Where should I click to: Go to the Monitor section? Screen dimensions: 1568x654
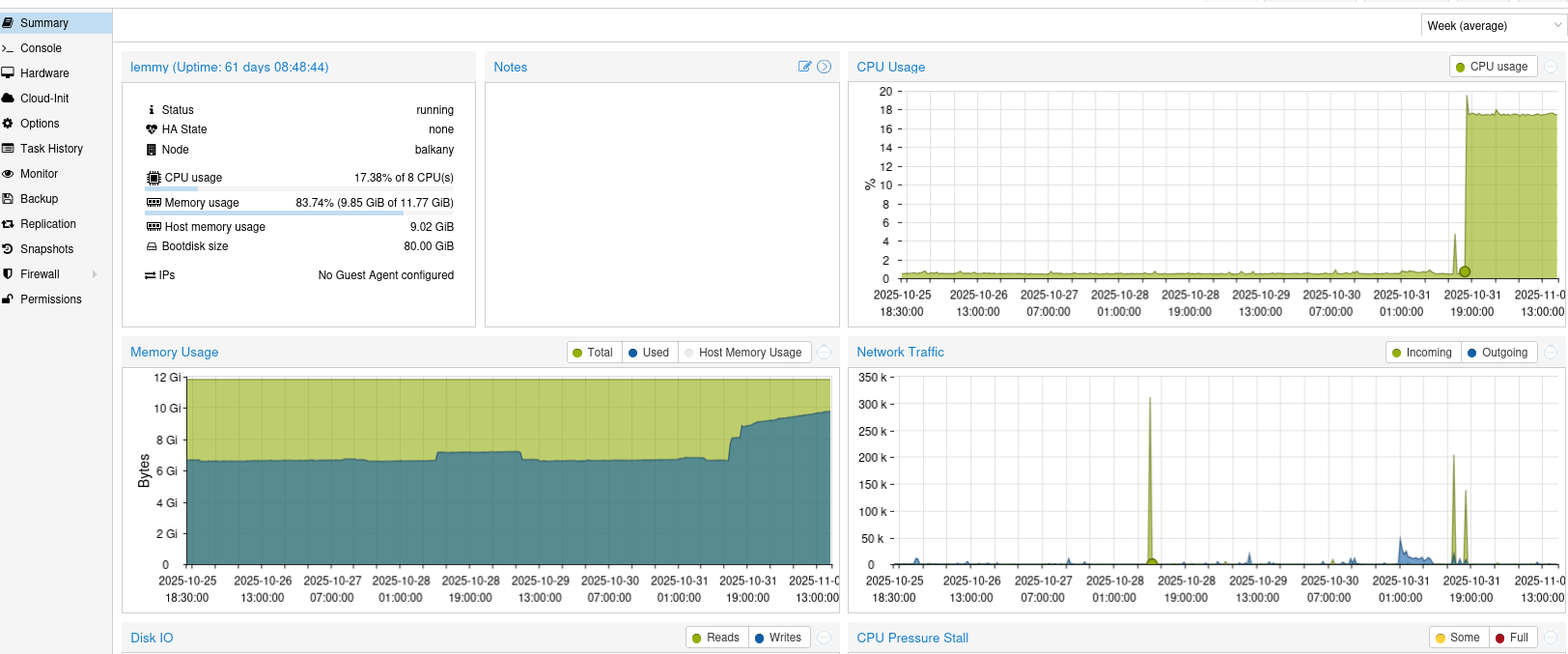pos(39,174)
